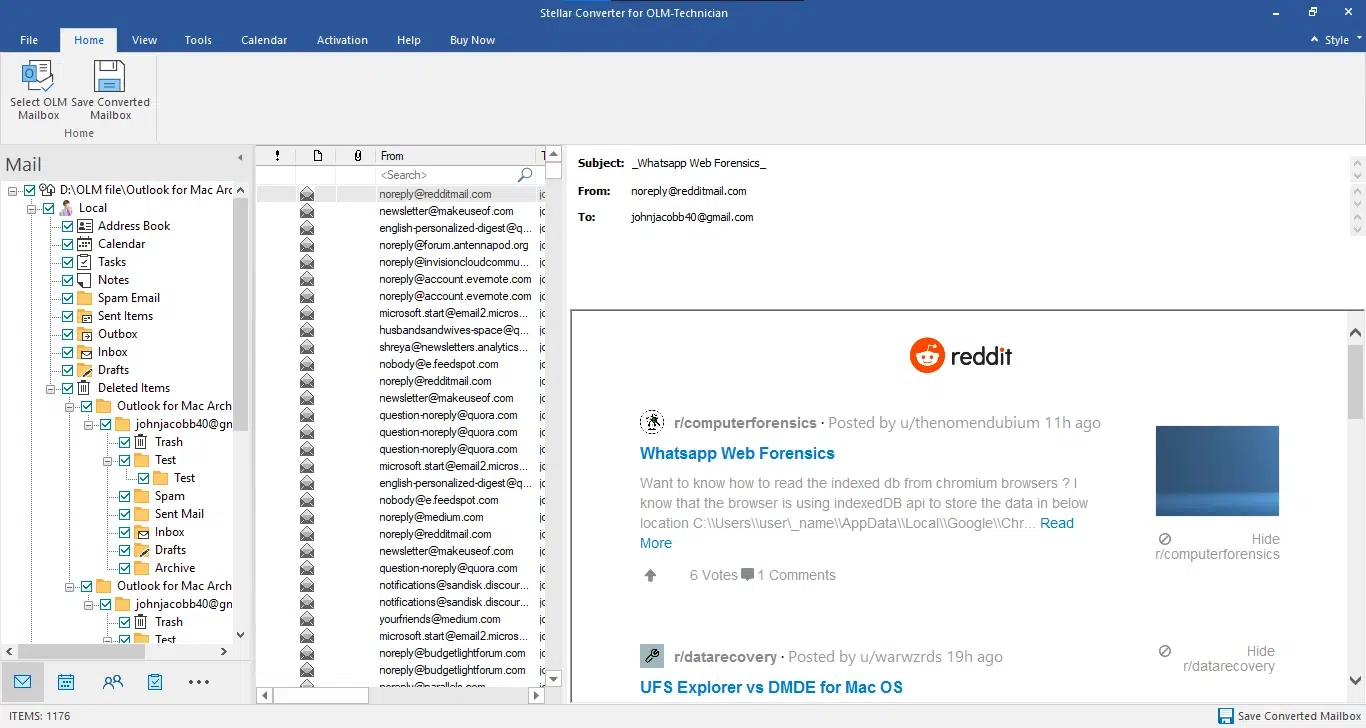Click the From column header
This screenshot has width=1366, height=728.
[457, 156]
